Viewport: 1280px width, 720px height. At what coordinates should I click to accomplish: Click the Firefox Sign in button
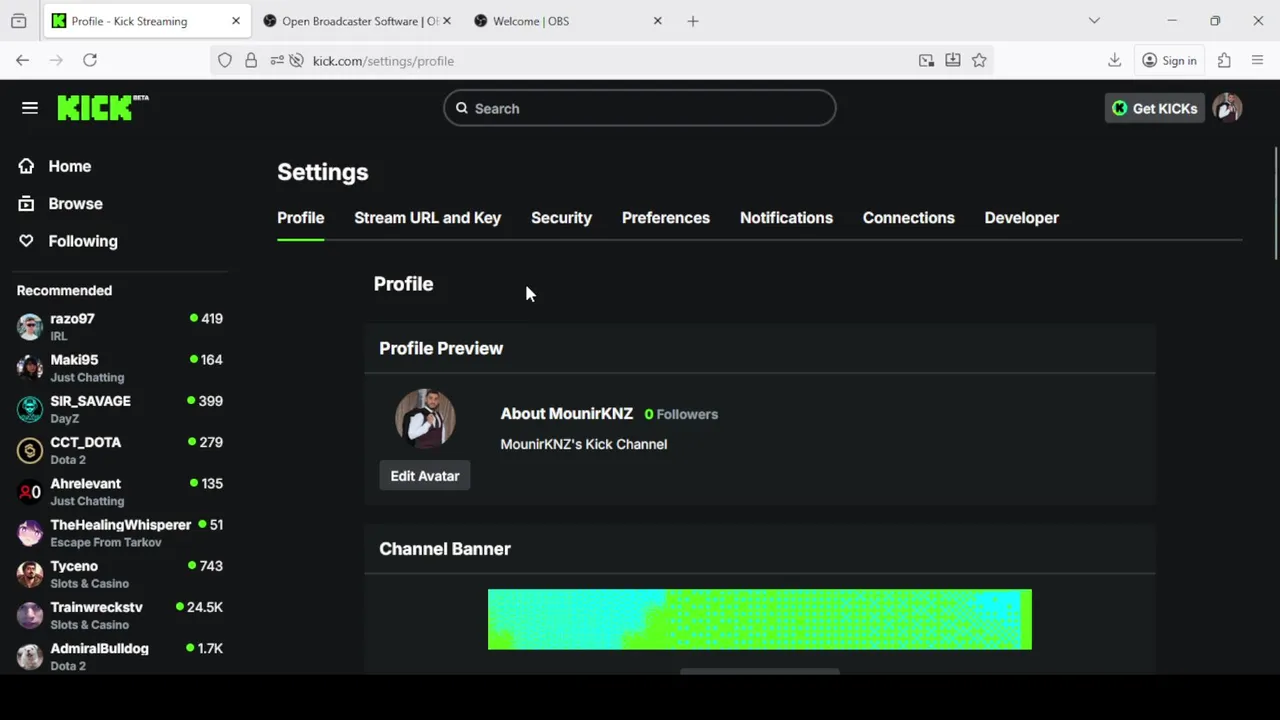[1169, 60]
